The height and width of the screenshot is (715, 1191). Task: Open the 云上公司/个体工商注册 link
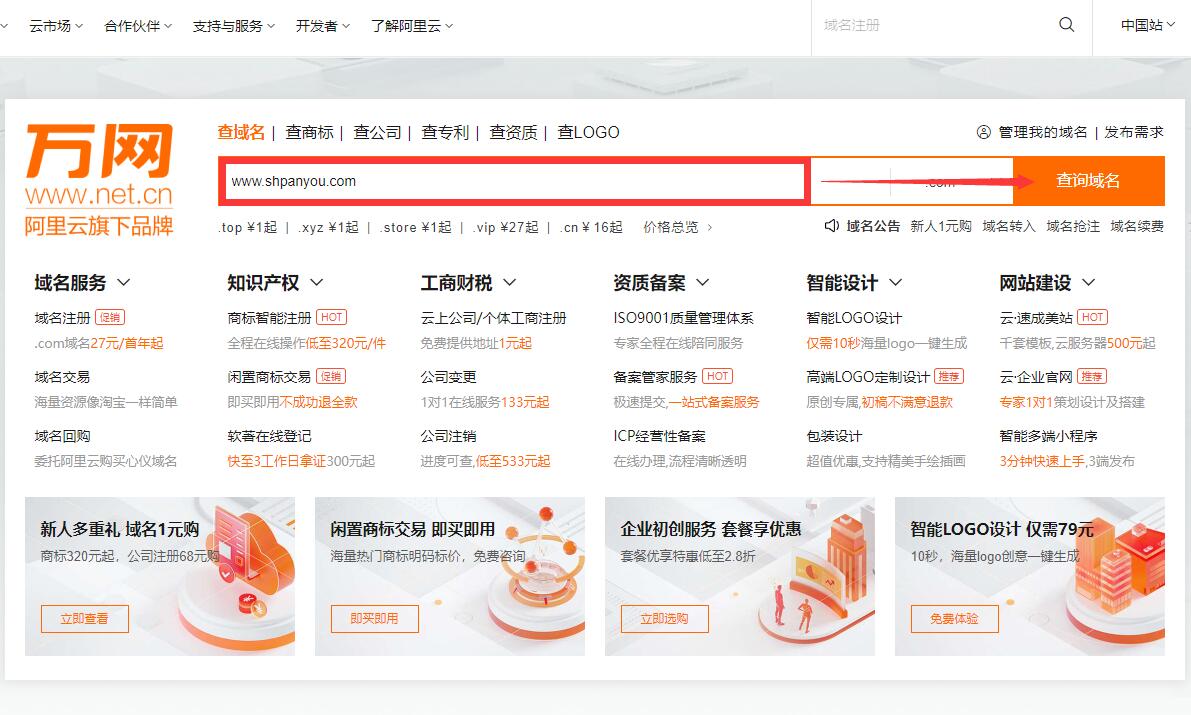click(494, 318)
